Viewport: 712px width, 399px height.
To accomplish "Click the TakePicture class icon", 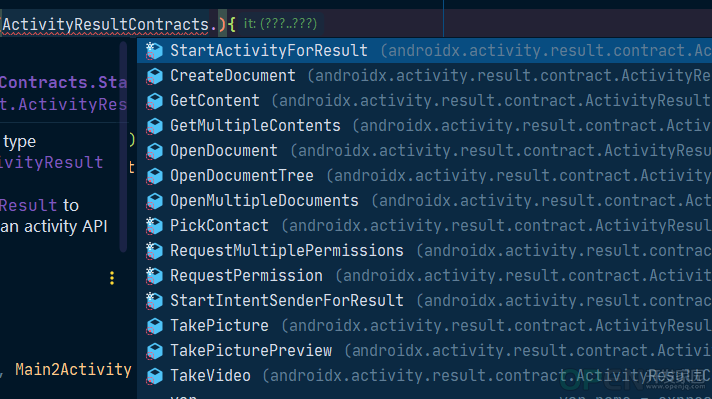I will point(154,325).
